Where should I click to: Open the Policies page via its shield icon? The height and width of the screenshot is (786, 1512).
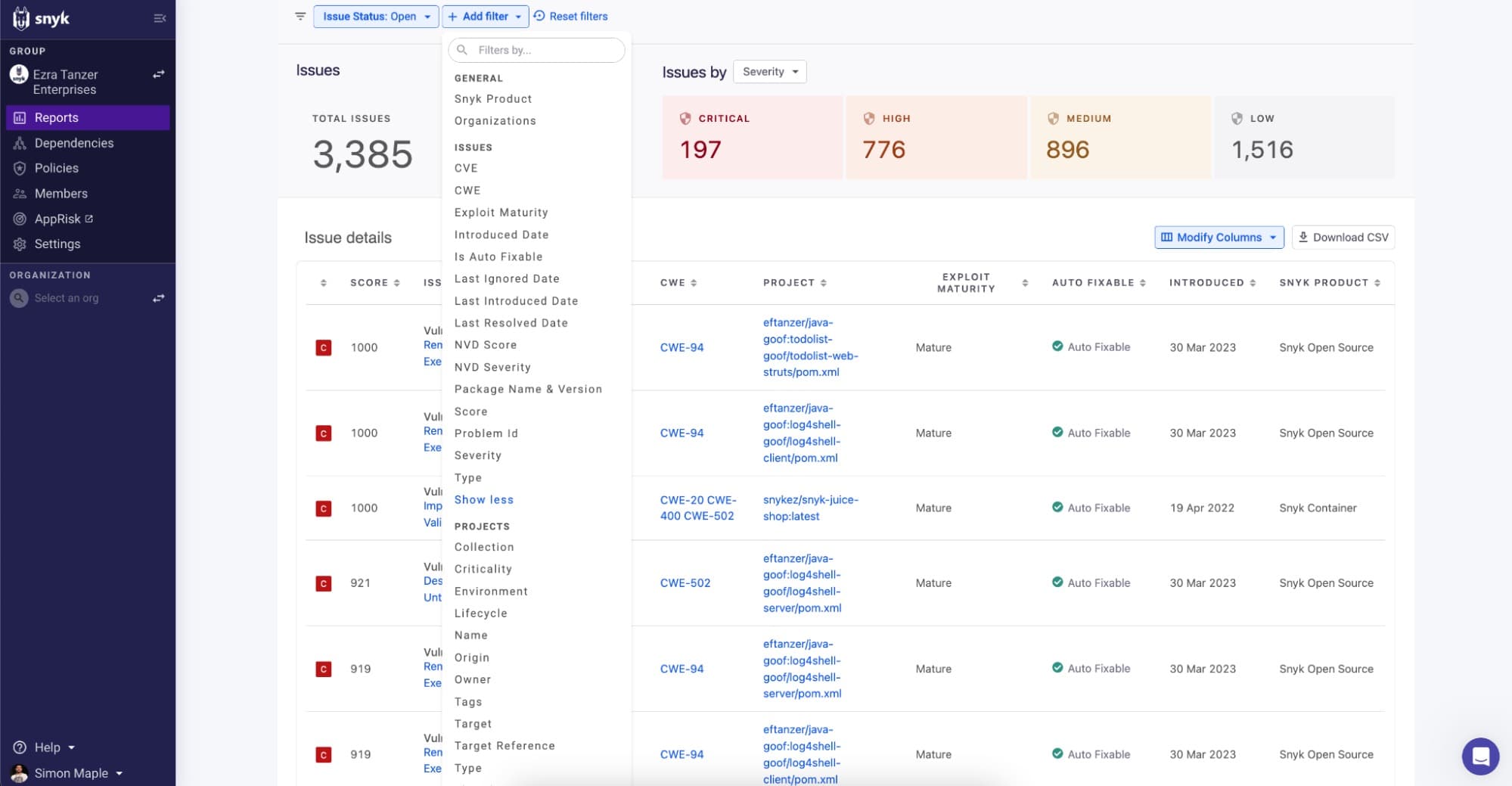21,168
